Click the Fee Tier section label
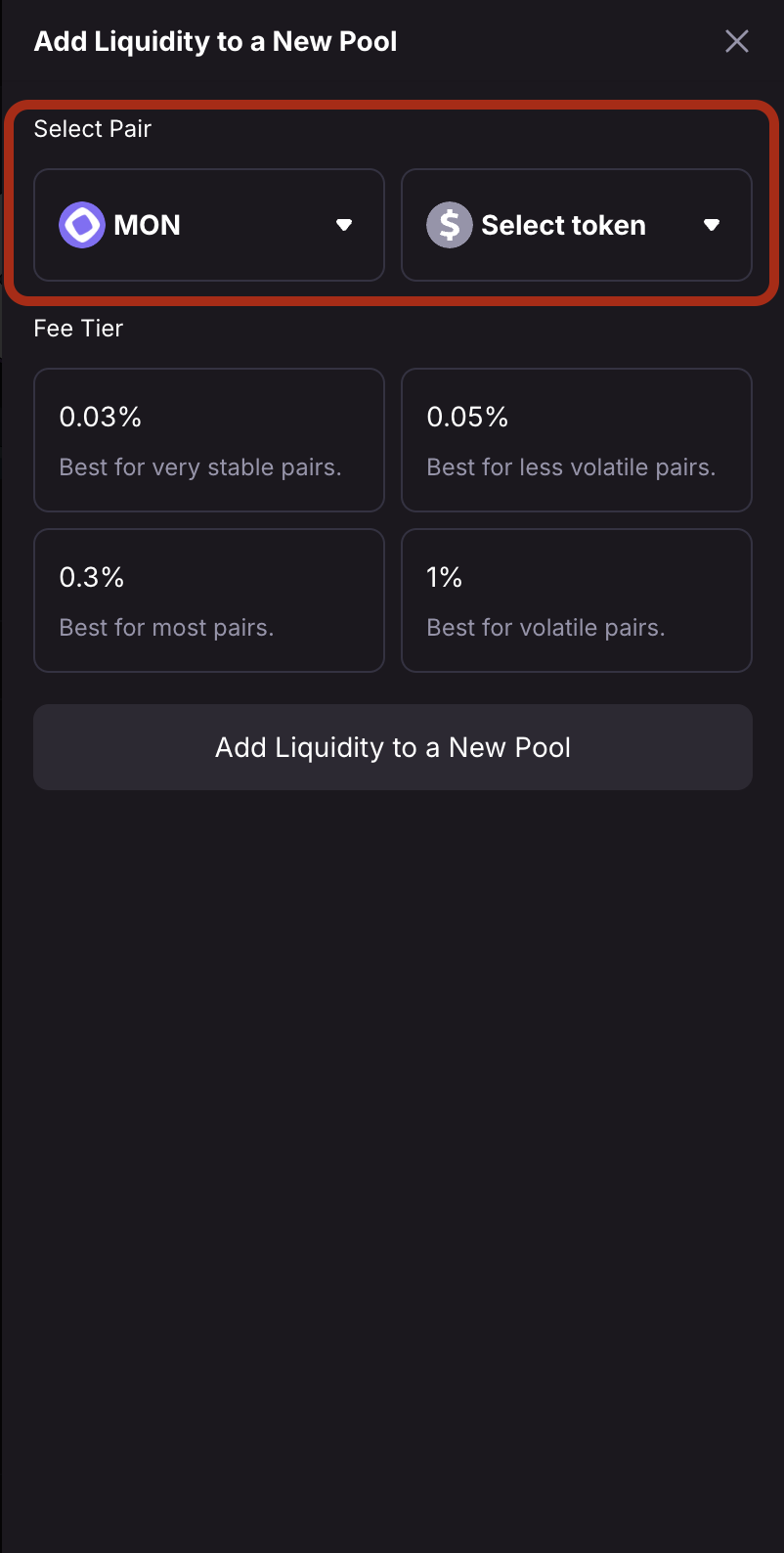The height and width of the screenshot is (1553, 784). [78, 329]
